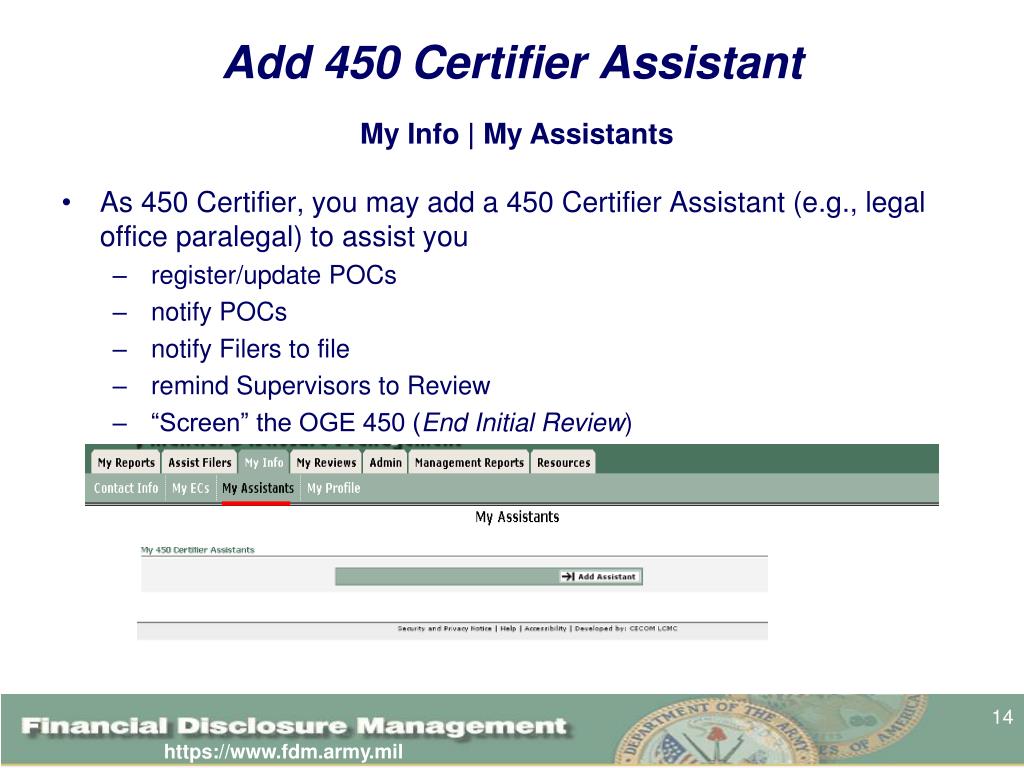This screenshot has height=768, width=1024.
Task: Click the Add Assistant button
Action: click(600, 577)
